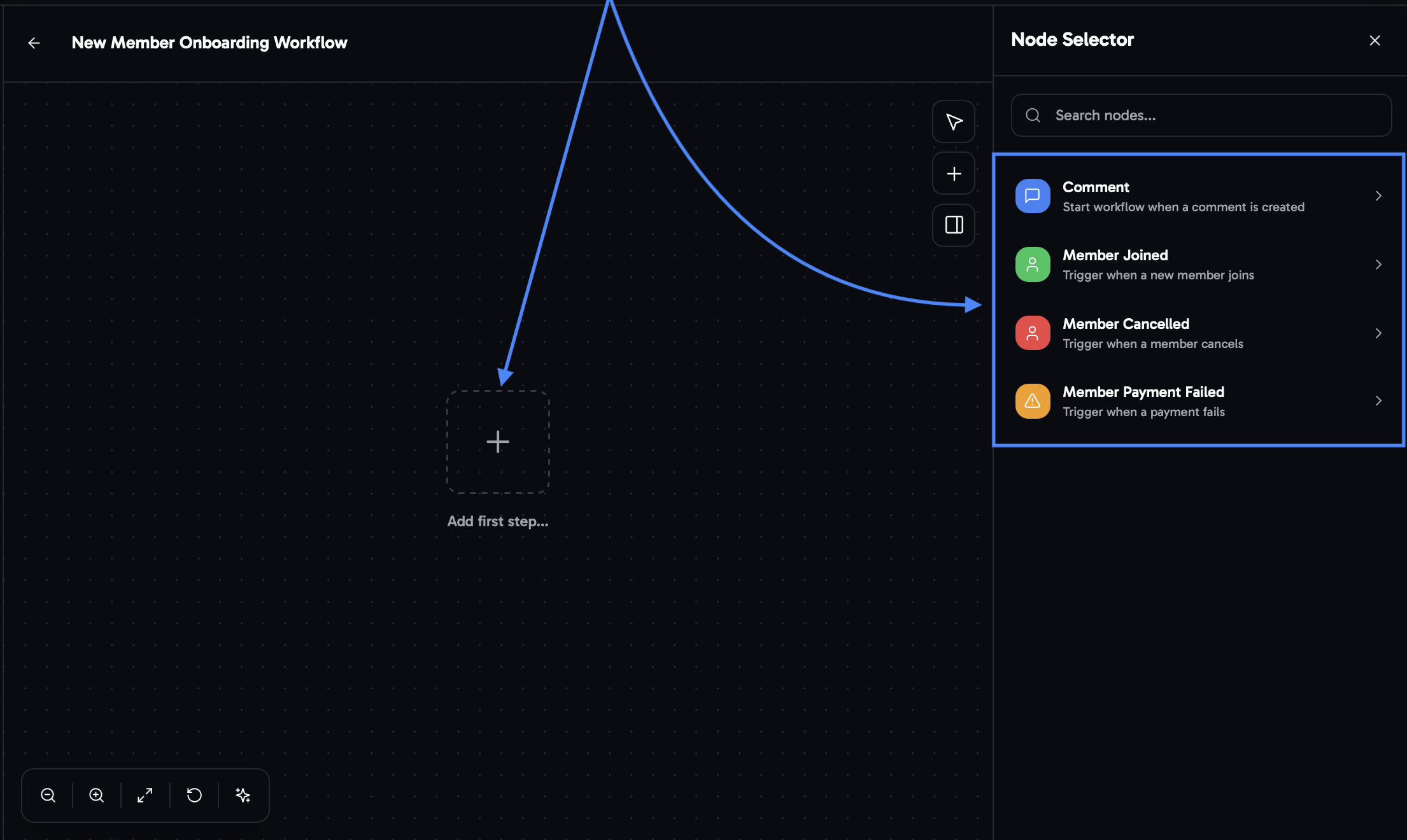Expand the Member Payment Failed chevron
Image resolution: width=1407 pixels, height=840 pixels.
[x=1378, y=401]
